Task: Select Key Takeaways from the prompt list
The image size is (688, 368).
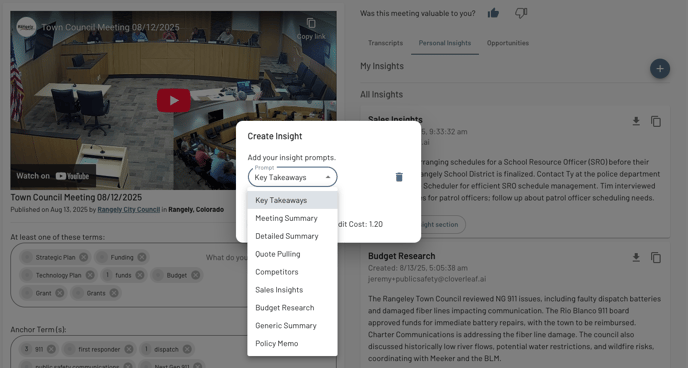Action: pos(292,200)
